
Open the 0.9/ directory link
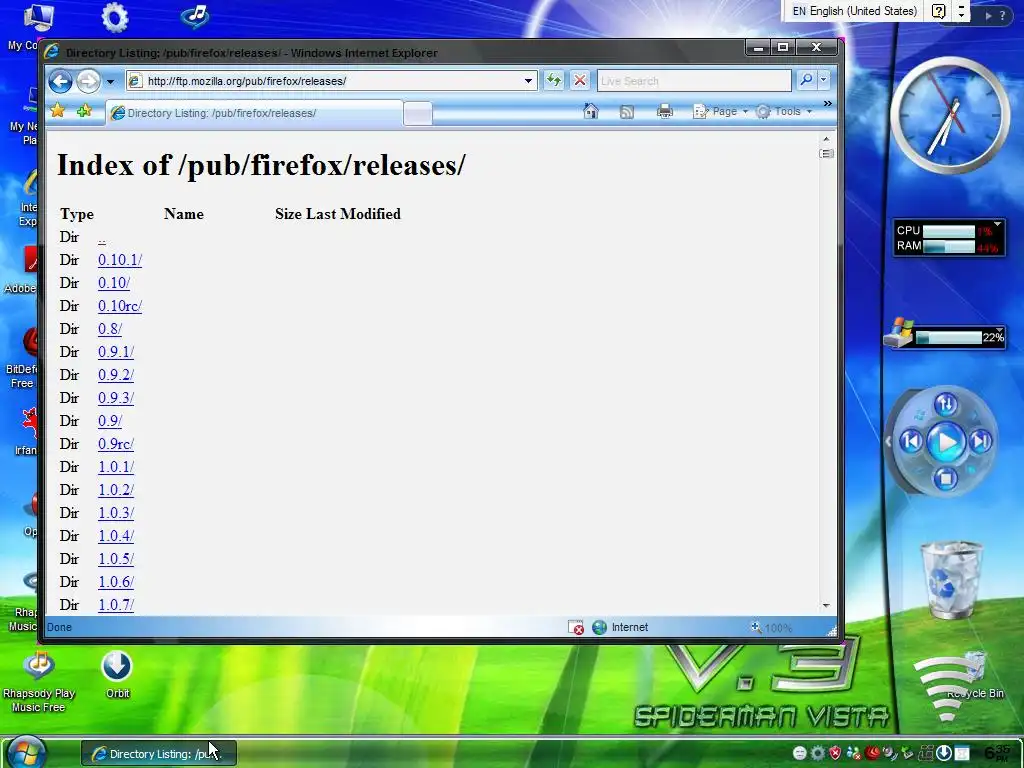110,421
